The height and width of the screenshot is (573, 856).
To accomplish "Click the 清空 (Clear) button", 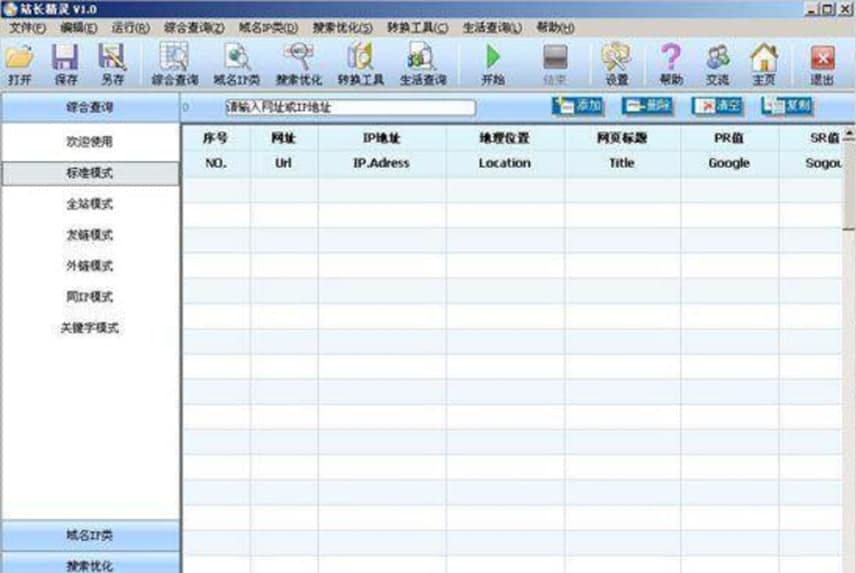I will 717,106.
